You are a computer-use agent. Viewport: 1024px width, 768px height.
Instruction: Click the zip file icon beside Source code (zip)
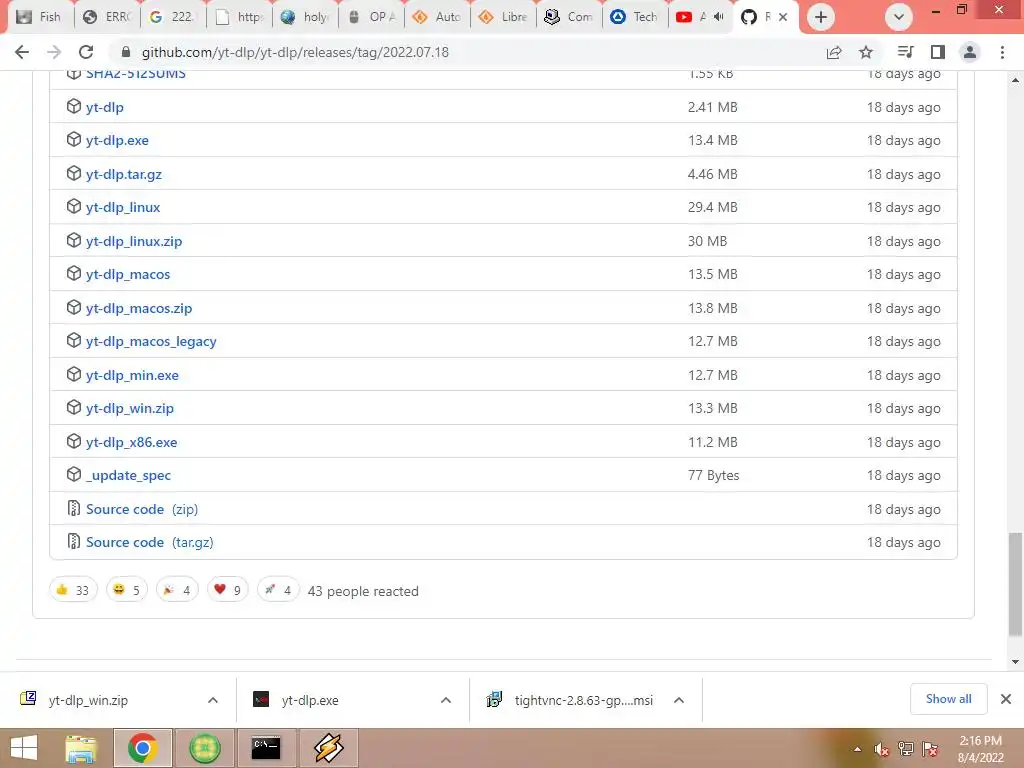[x=74, y=508]
